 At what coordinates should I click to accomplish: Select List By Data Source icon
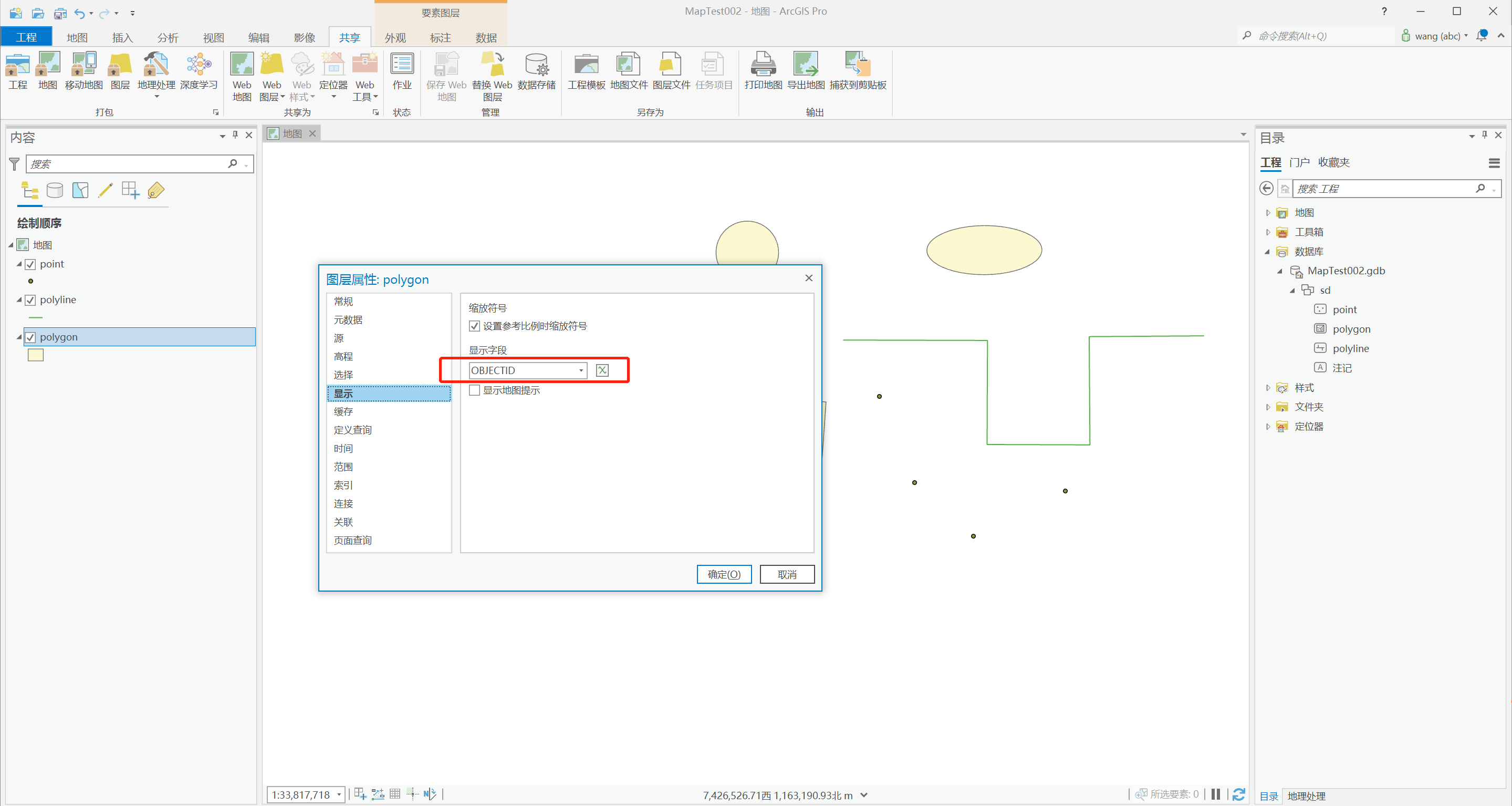pos(55,190)
